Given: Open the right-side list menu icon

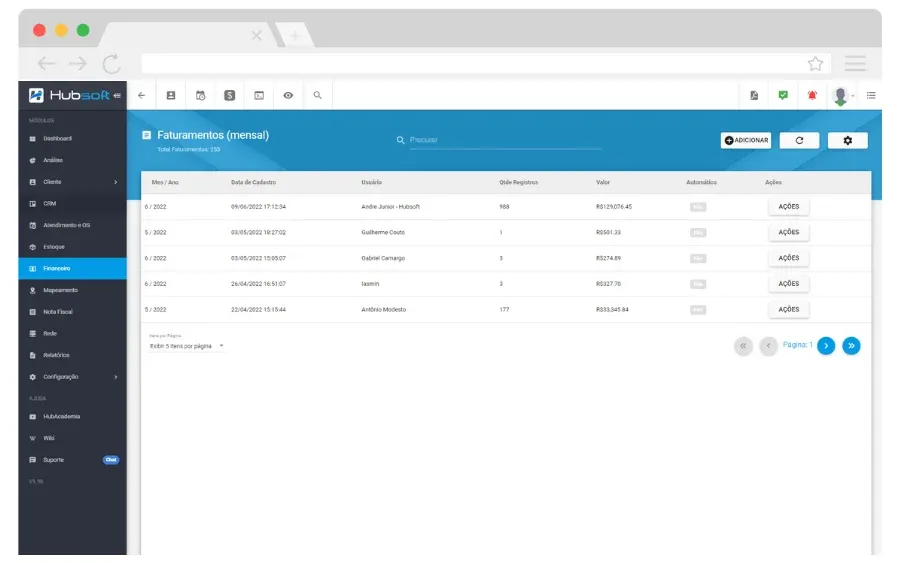Looking at the screenshot, I should coord(871,95).
